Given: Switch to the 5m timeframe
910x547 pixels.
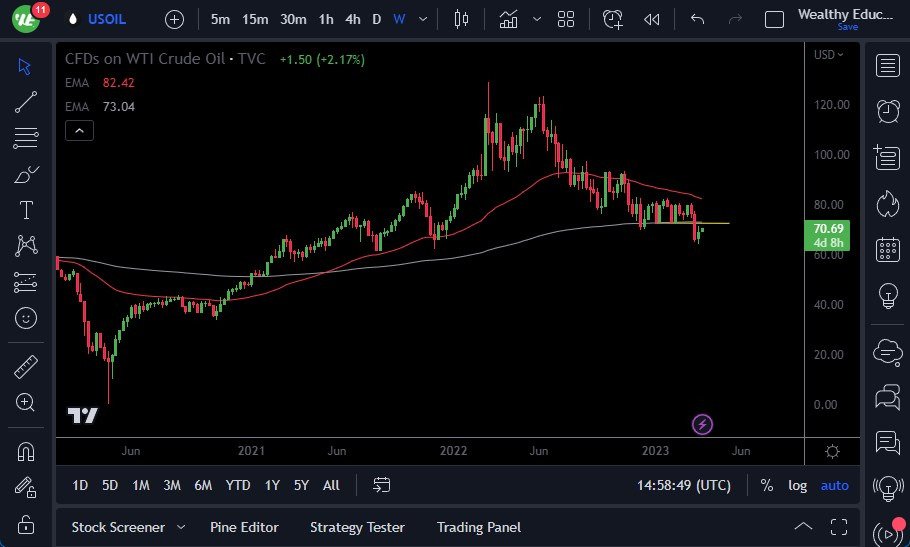Looking at the screenshot, I should [220, 19].
